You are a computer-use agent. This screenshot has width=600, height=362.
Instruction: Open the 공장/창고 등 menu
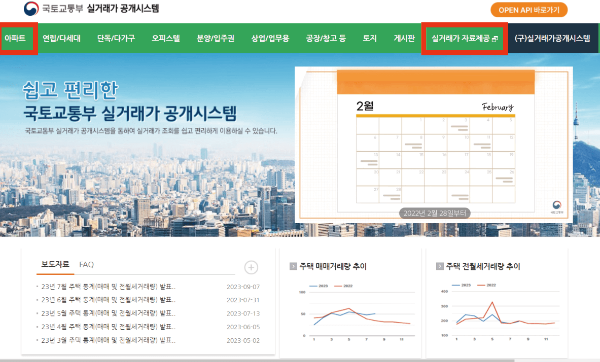pyautogui.click(x=326, y=38)
